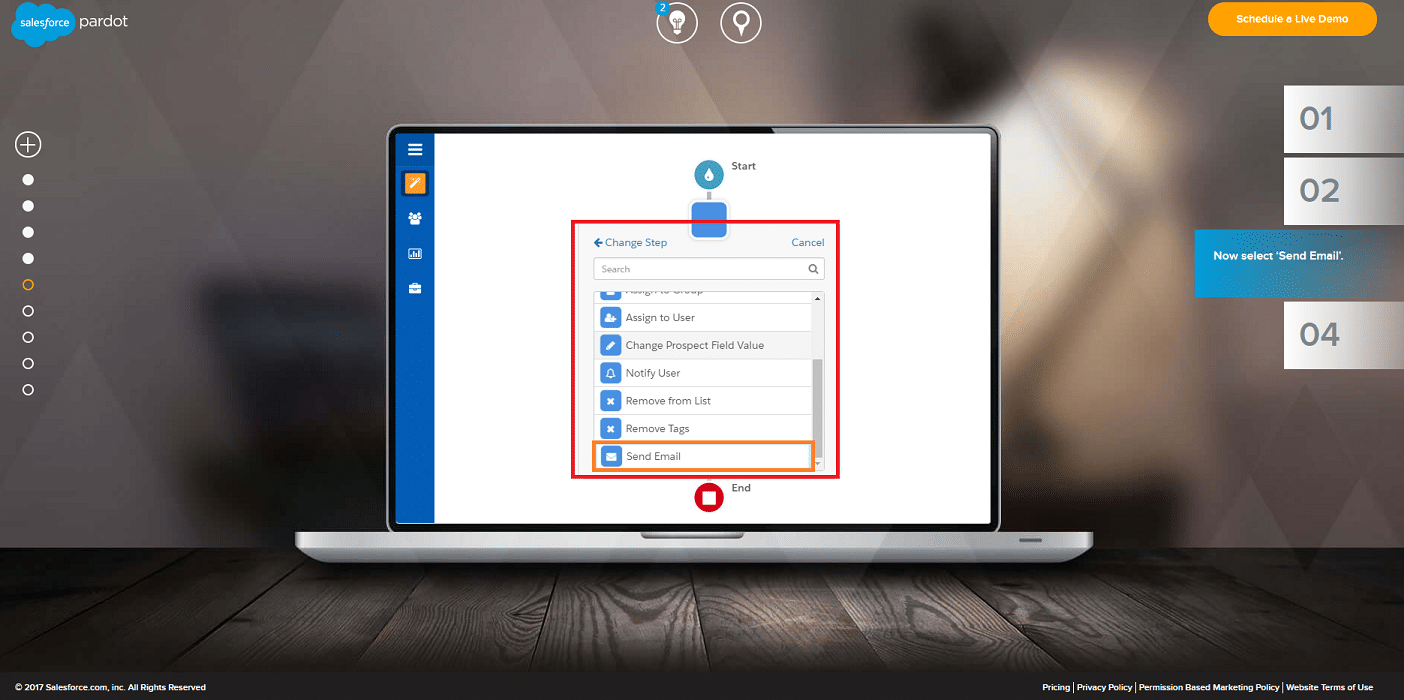Open Permission Based Marketing Policy link
1404x700 pixels.
(1209, 687)
